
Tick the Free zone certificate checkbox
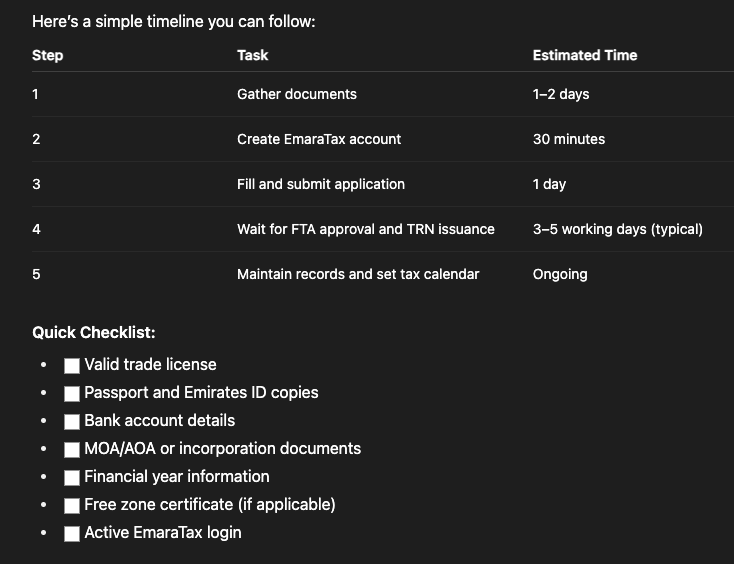pyautogui.click(x=72, y=505)
